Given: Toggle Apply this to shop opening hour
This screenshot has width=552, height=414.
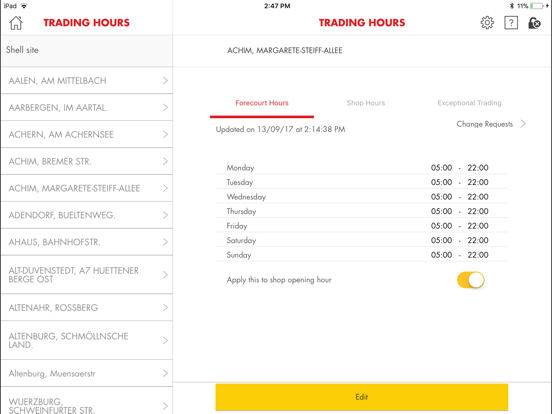Looking at the screenshot, I should coord(471,280).
